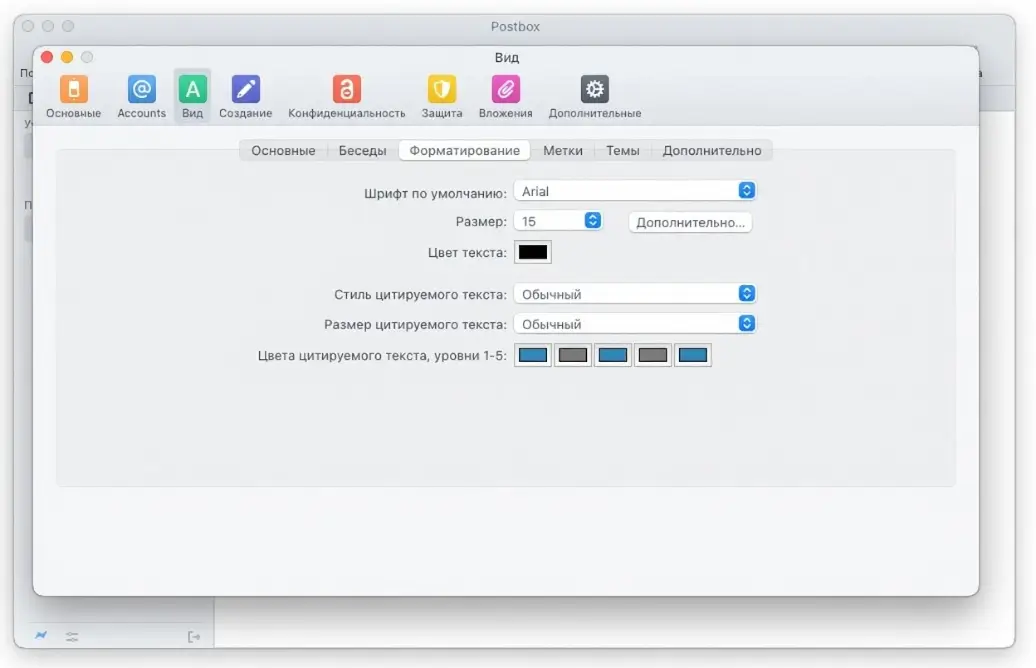
Task: Click the Цвет текста label
Action: pyautogui.click(x=467, y=252)
